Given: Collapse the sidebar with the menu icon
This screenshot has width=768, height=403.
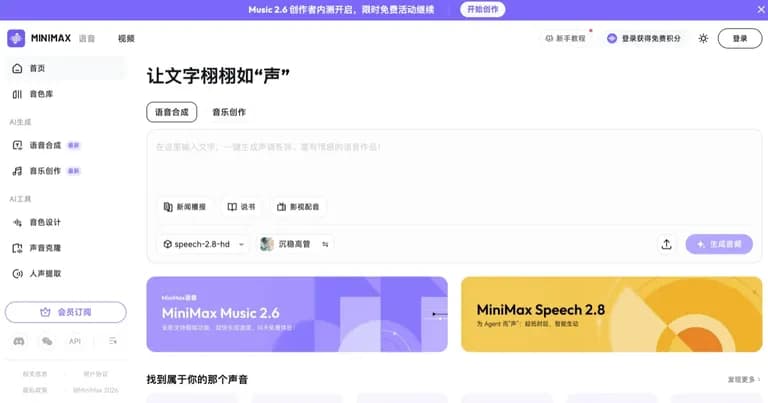Looking at the screenshot, I should point(113,341).
